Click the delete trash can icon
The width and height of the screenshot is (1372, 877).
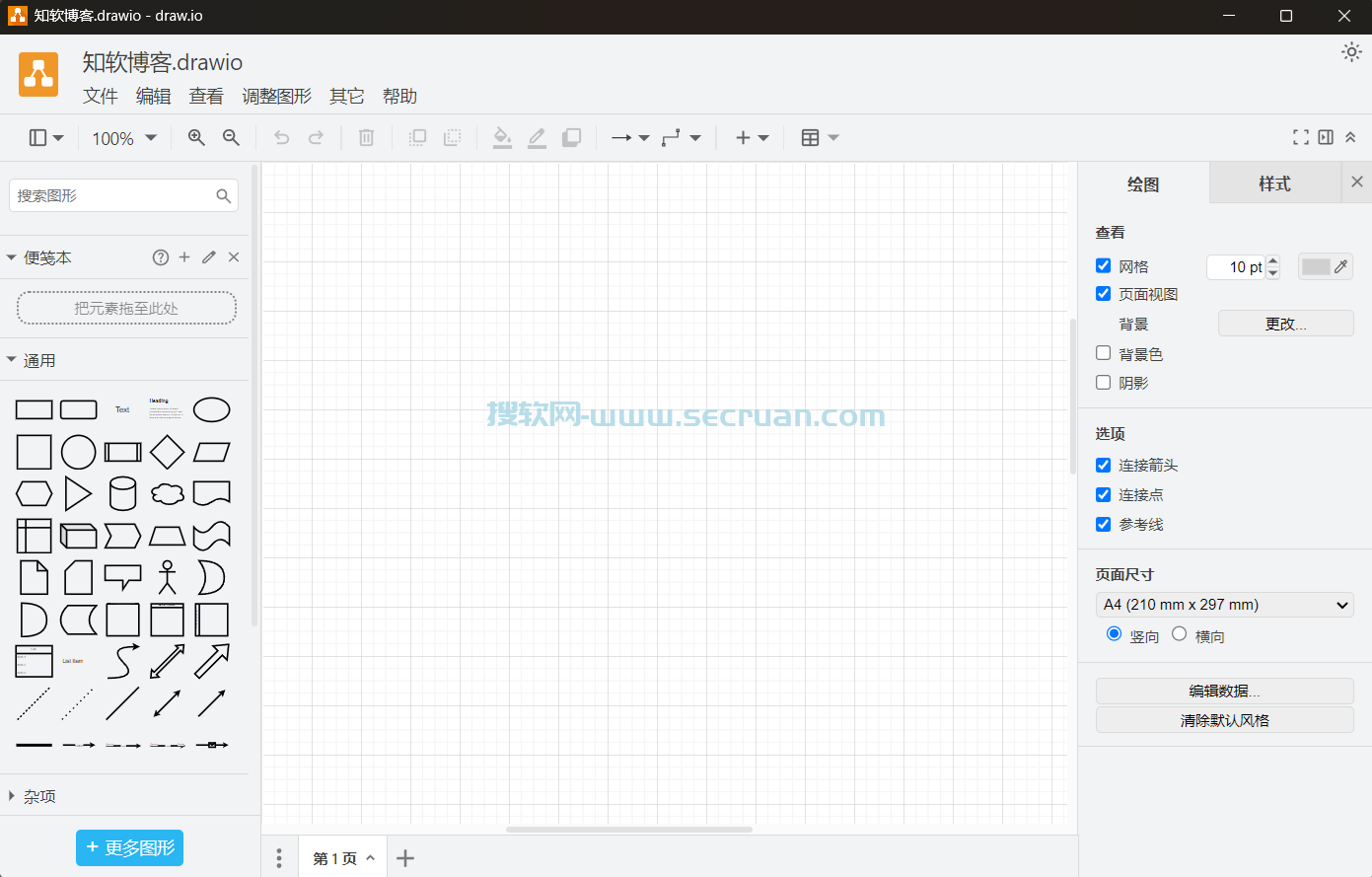[x=366, y=138]
